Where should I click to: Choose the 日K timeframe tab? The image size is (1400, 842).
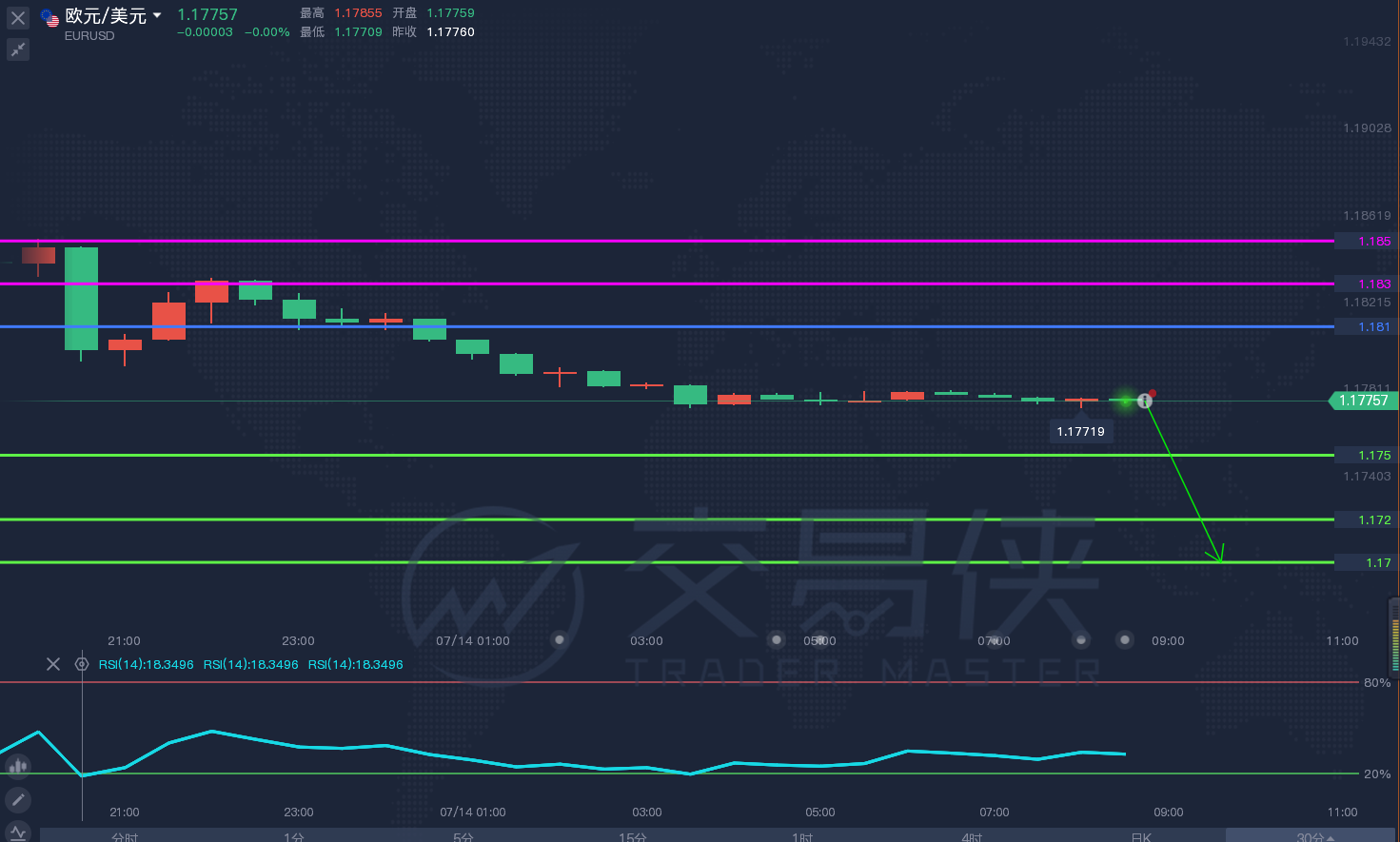[1141, 836]
